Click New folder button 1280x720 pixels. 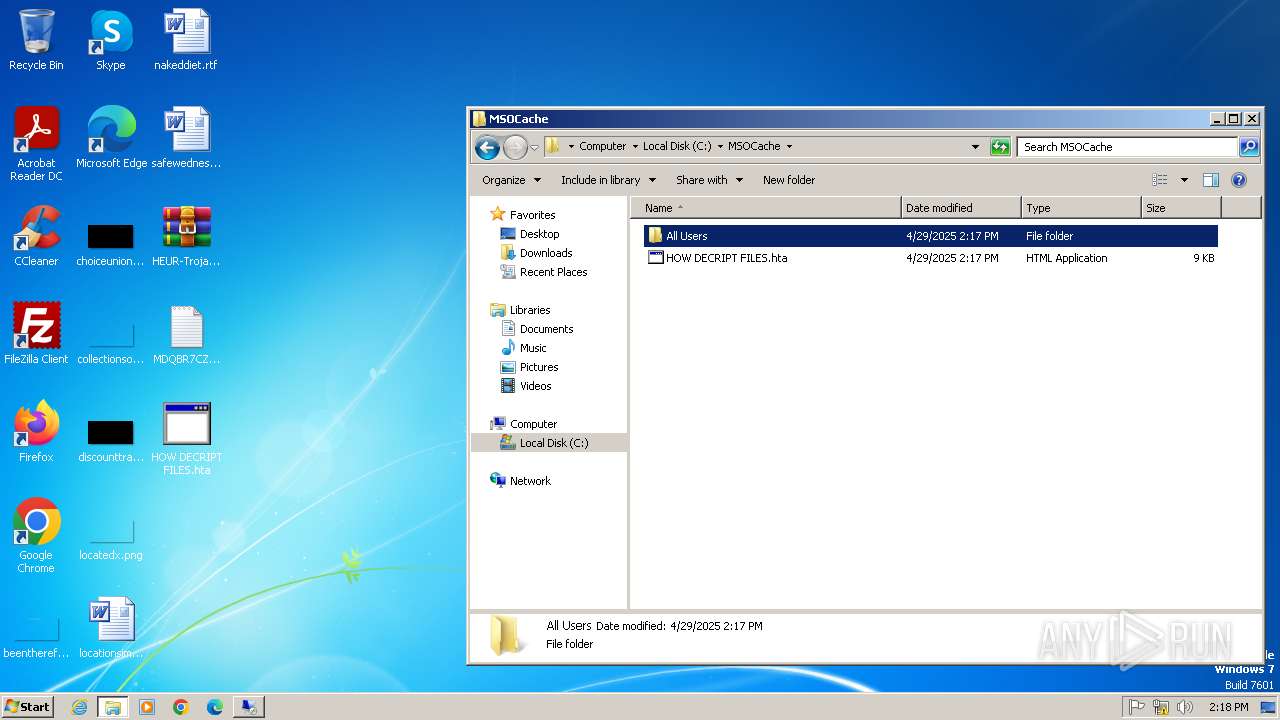789,180
